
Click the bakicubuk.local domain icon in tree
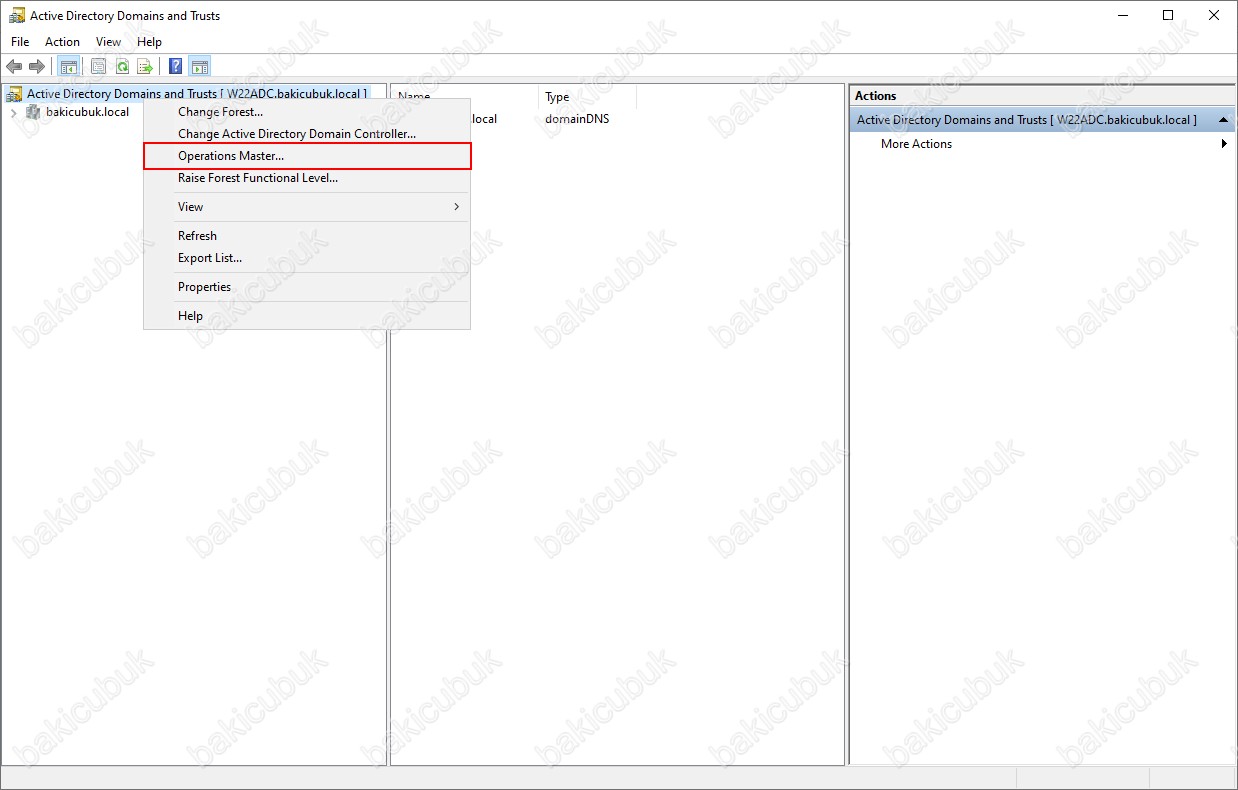[x=33, y=112]
